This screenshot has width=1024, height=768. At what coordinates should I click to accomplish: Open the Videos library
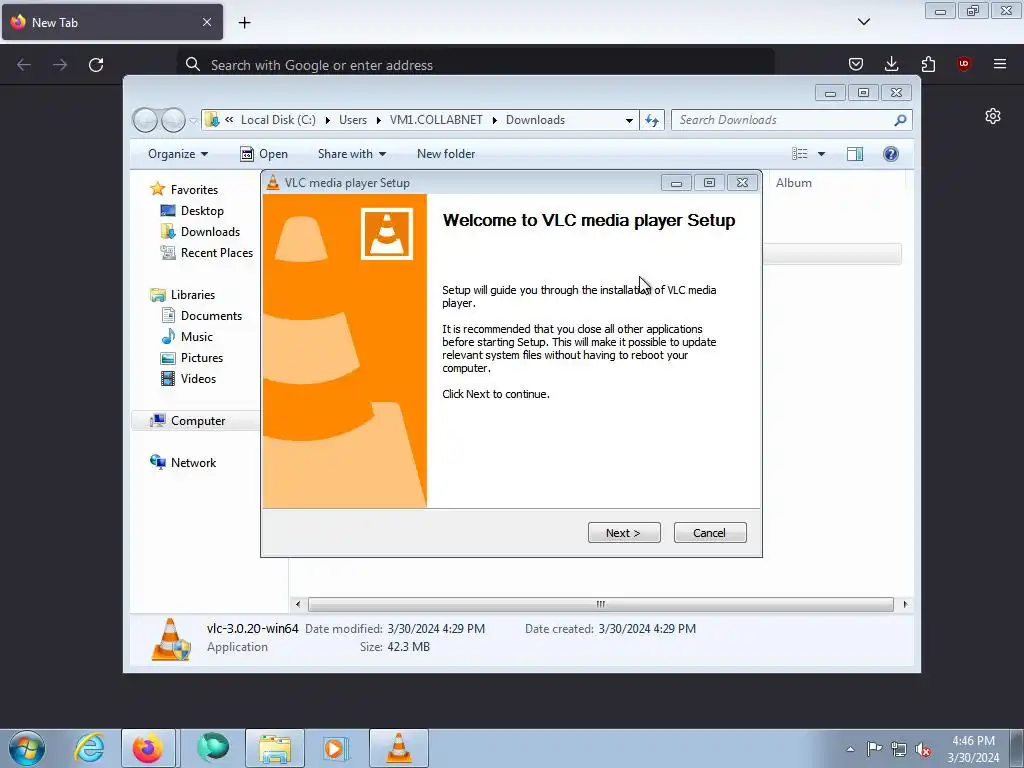[198, 379]
